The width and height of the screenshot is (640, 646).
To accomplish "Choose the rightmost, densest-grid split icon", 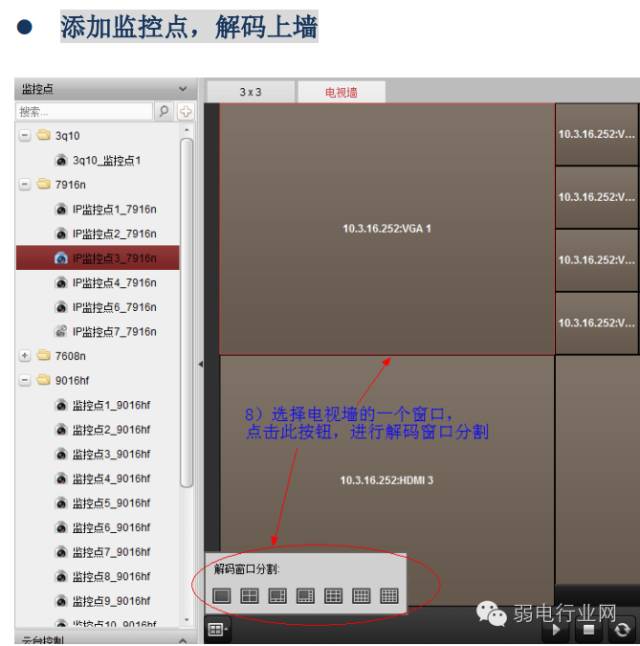I will point(389,596).
